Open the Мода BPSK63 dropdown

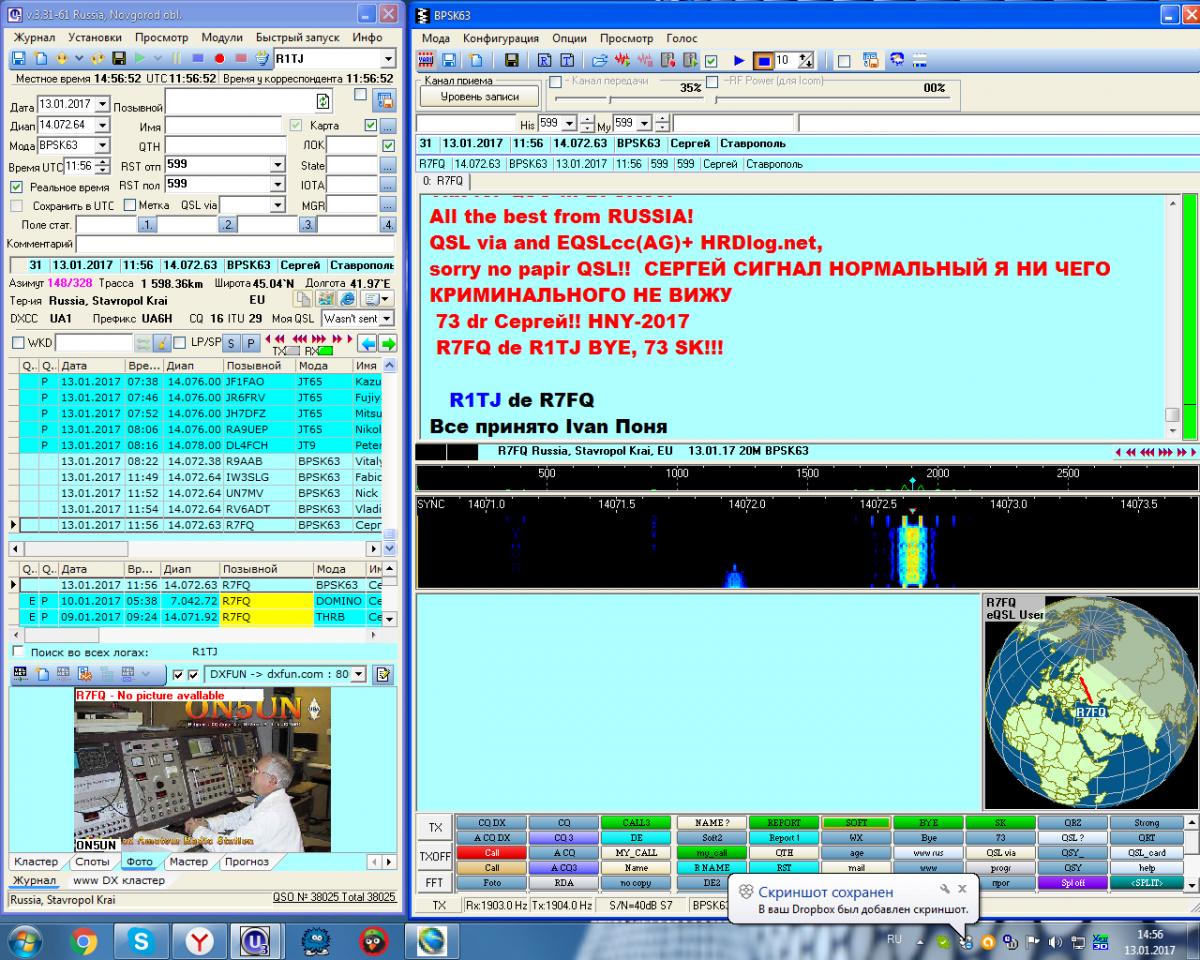tap(101, 145)
